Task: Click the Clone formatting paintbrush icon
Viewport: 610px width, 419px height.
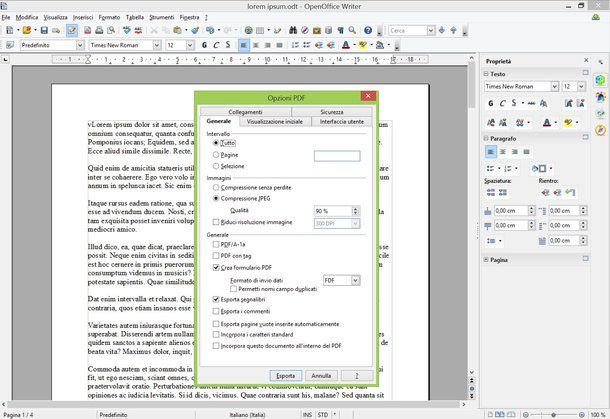Action: pyautogui.click(x=195, y=30)
